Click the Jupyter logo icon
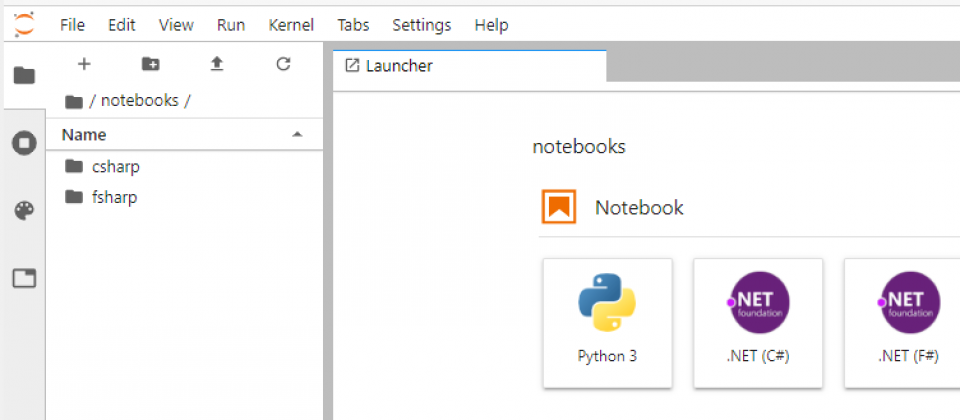960x420 pixels. (24, 25)
